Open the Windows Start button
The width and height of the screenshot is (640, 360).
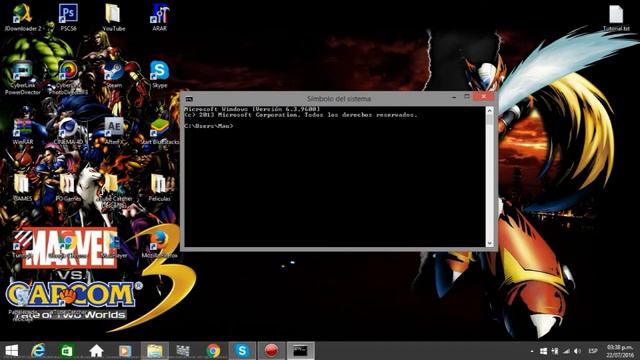tap(11, 351)
